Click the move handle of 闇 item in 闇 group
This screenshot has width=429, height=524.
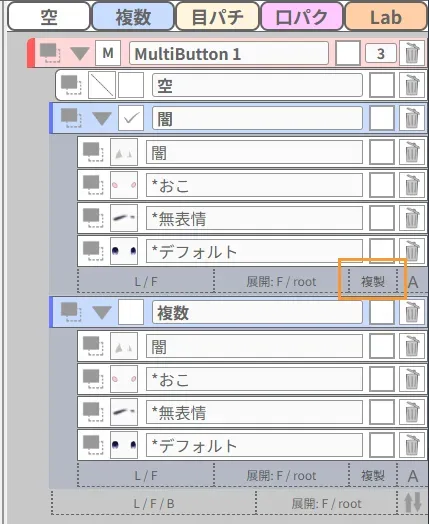click(93, 152)
